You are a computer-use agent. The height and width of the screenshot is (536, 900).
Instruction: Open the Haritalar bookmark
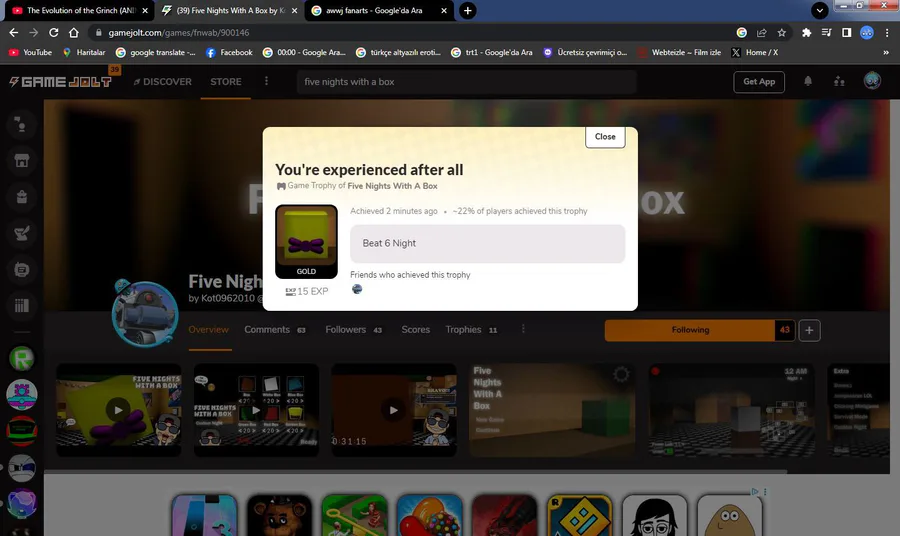pos(84,52)
